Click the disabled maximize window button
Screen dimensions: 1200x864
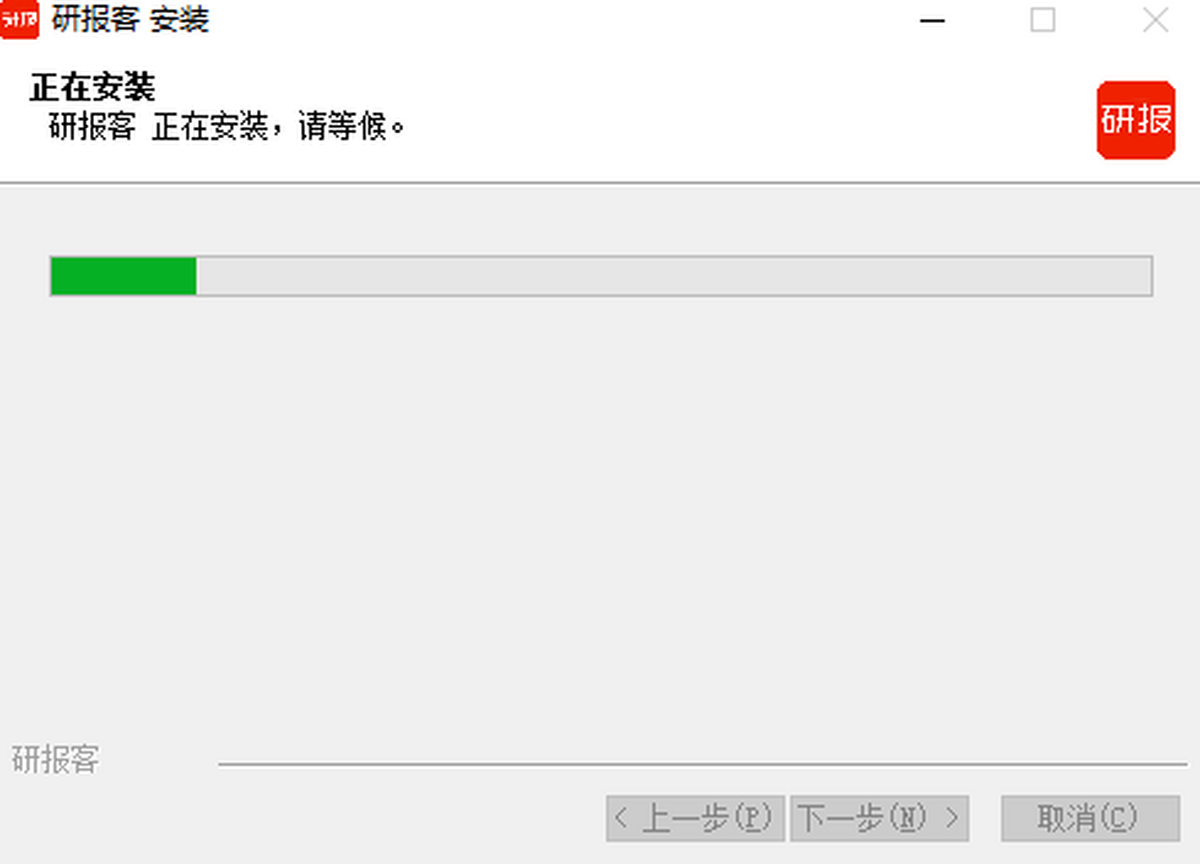tap(1043, 21)
